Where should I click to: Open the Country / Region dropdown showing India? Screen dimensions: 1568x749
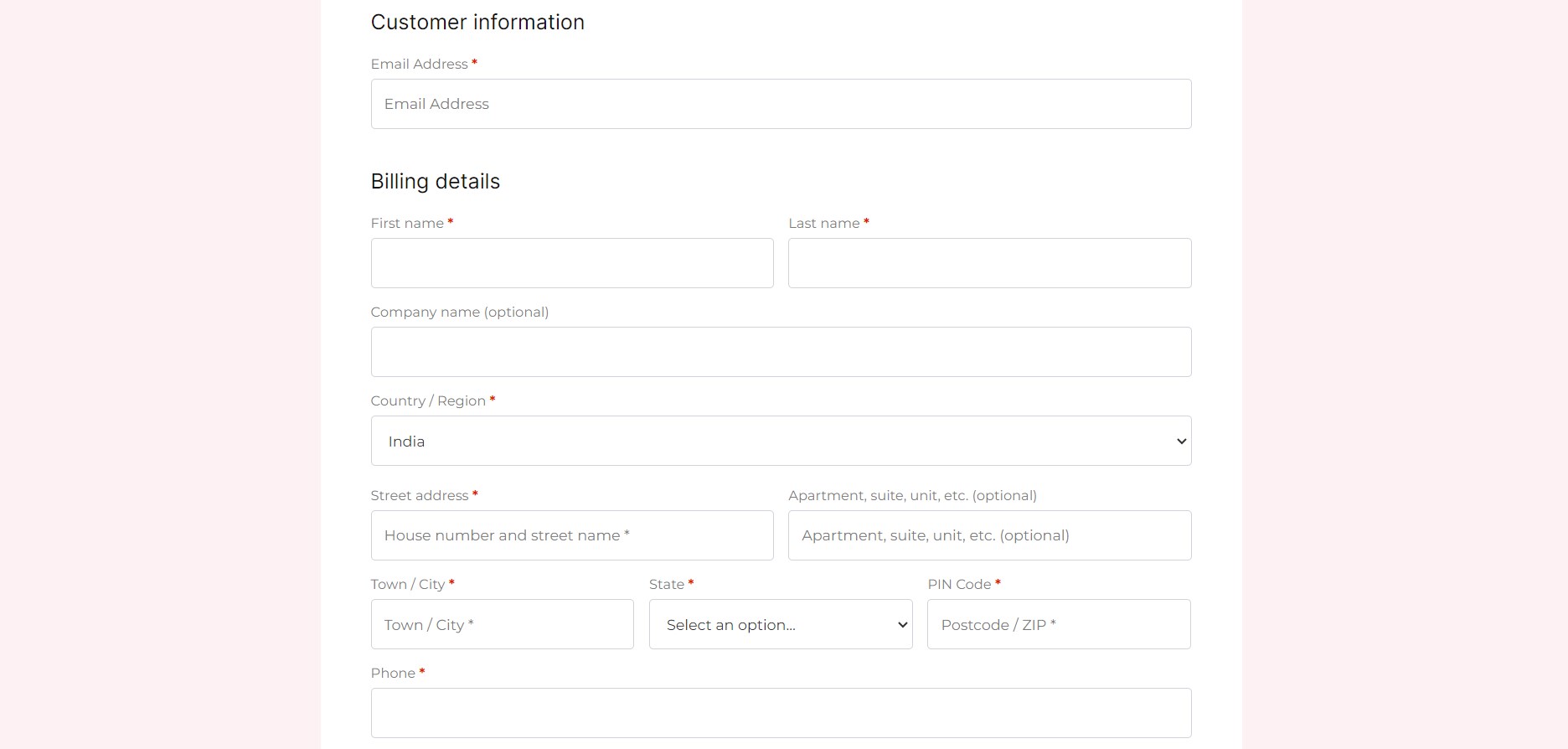coord(781,441)
